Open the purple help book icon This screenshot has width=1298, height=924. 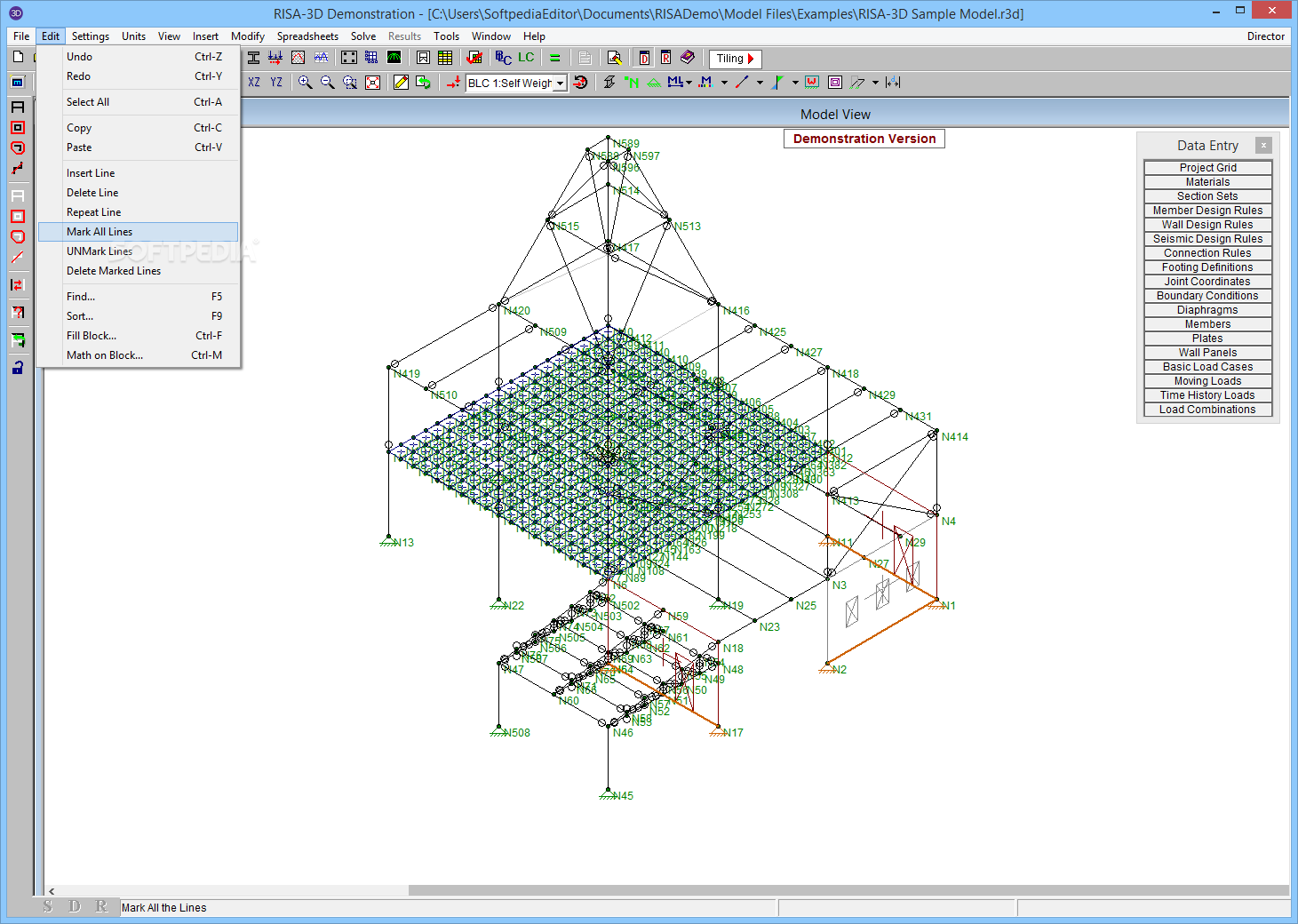coord(688,58)
